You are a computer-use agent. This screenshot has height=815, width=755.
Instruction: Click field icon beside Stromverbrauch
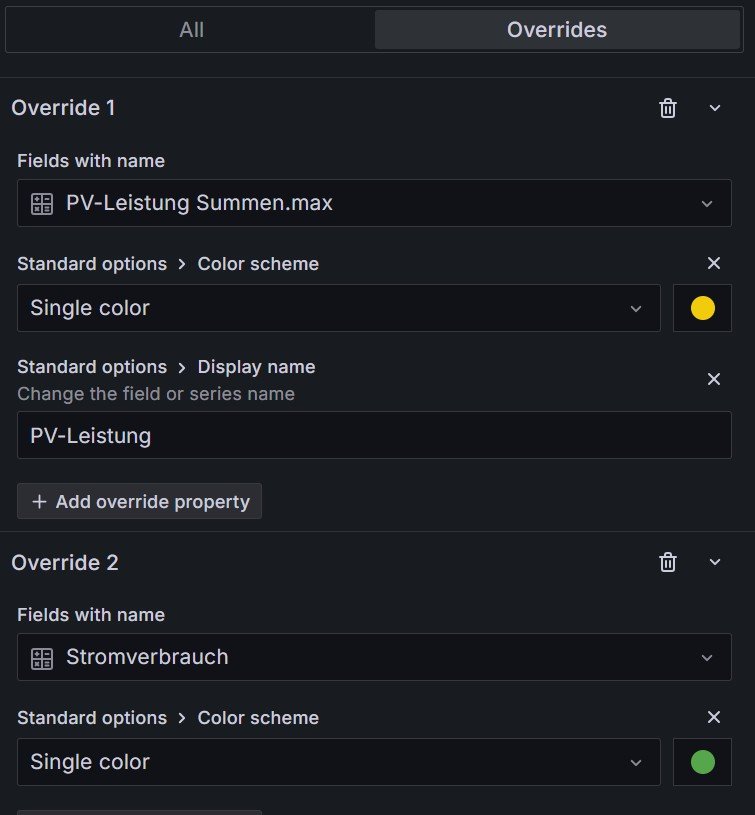click(42, 657)
